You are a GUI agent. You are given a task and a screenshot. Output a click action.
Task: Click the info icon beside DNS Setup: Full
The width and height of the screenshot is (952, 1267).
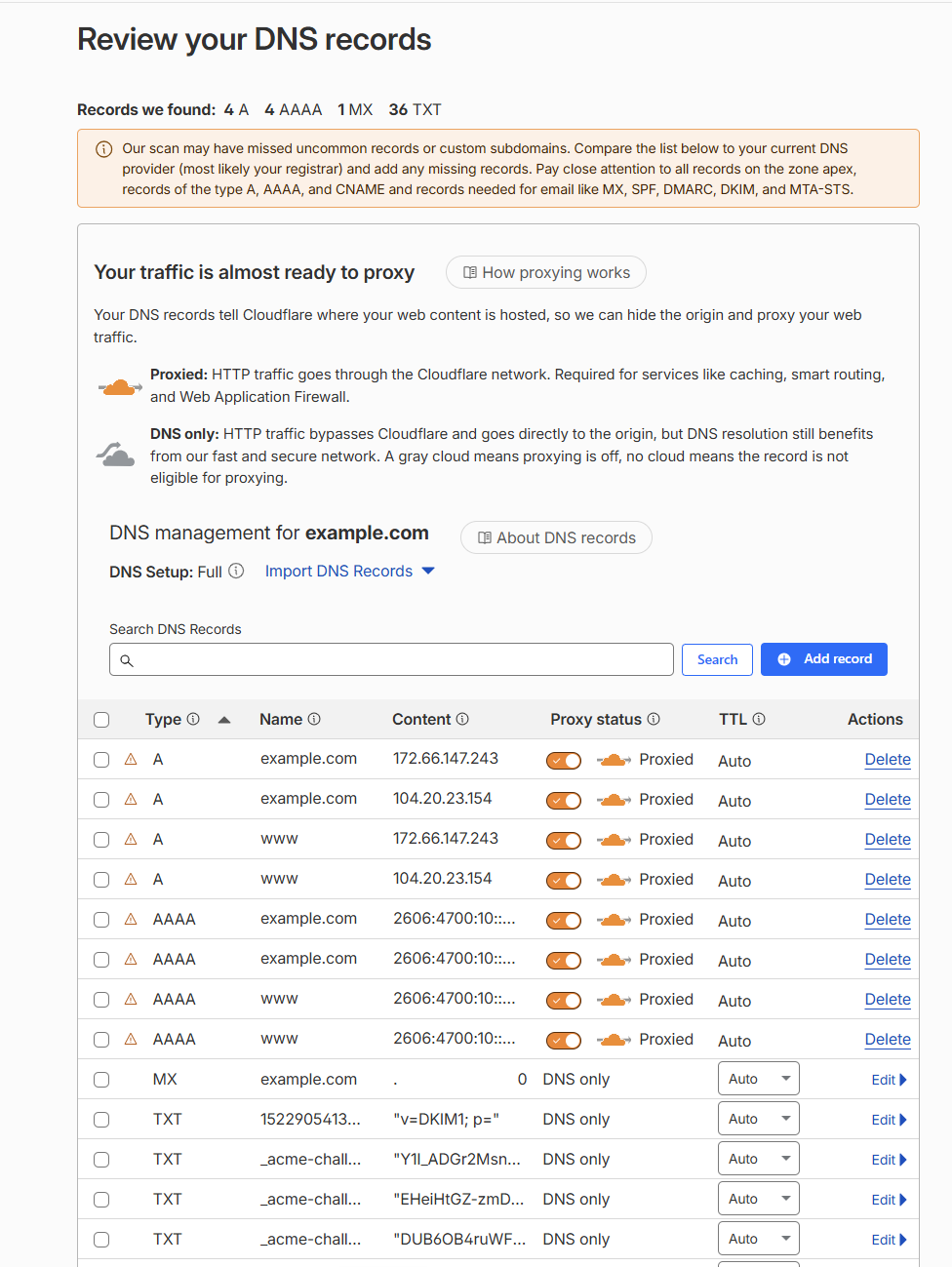tap(236, 571)
